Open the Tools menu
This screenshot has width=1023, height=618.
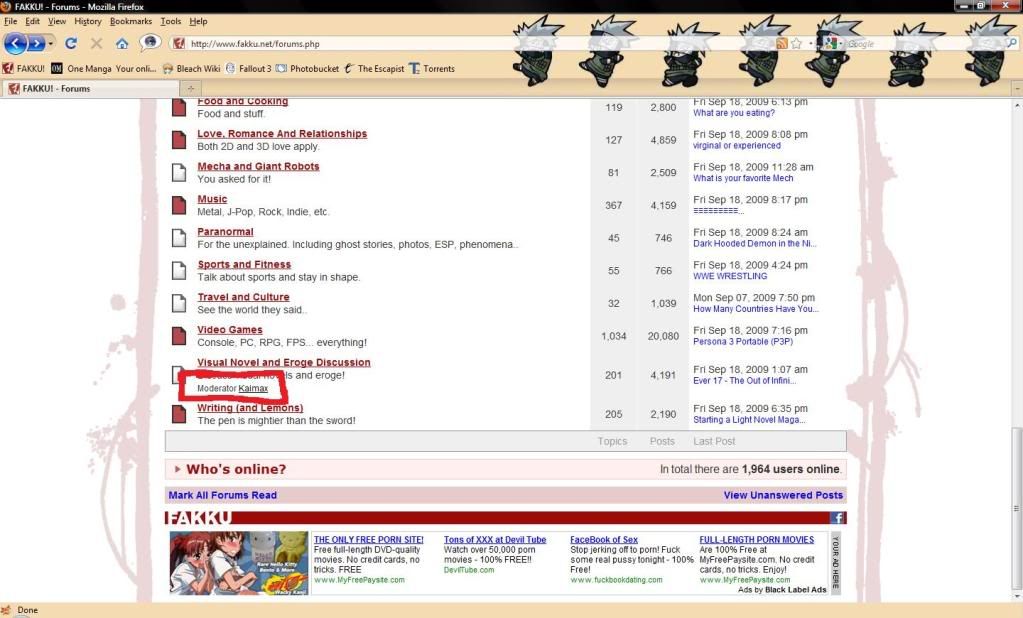click(x=169, y=20)
